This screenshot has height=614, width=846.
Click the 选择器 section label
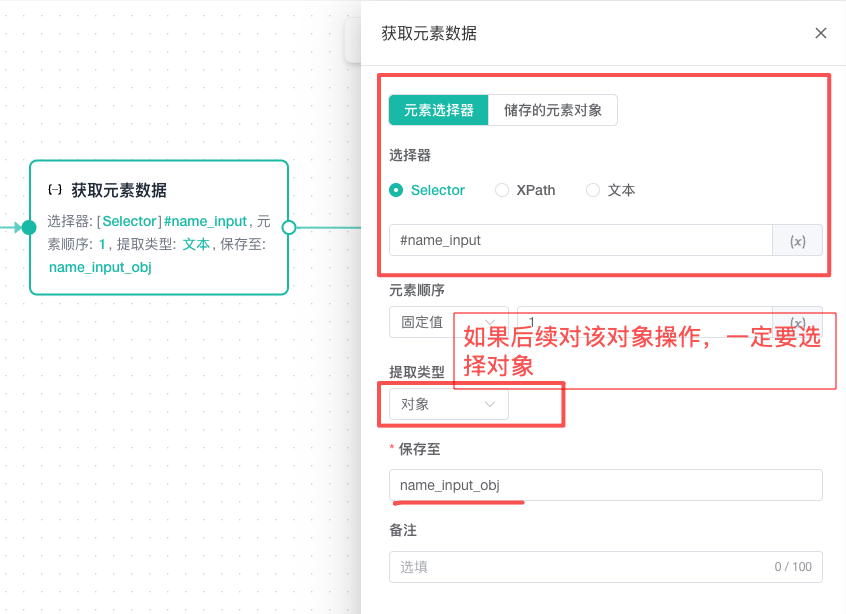click(x=410, y=155)
